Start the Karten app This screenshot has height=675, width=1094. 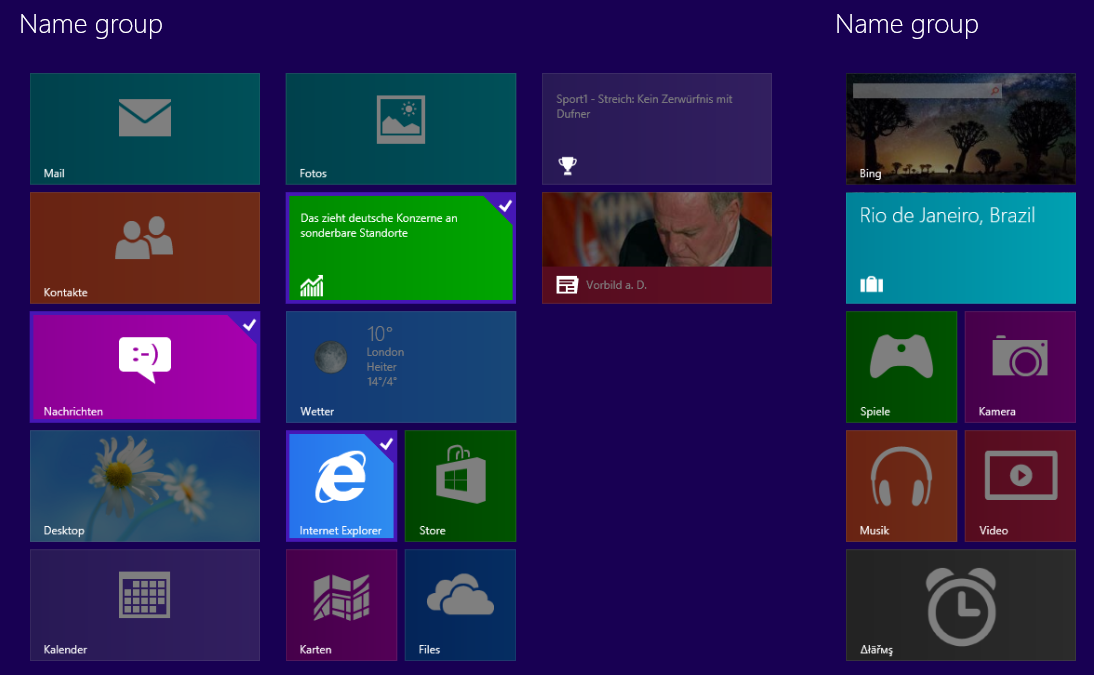coord(341,604)
